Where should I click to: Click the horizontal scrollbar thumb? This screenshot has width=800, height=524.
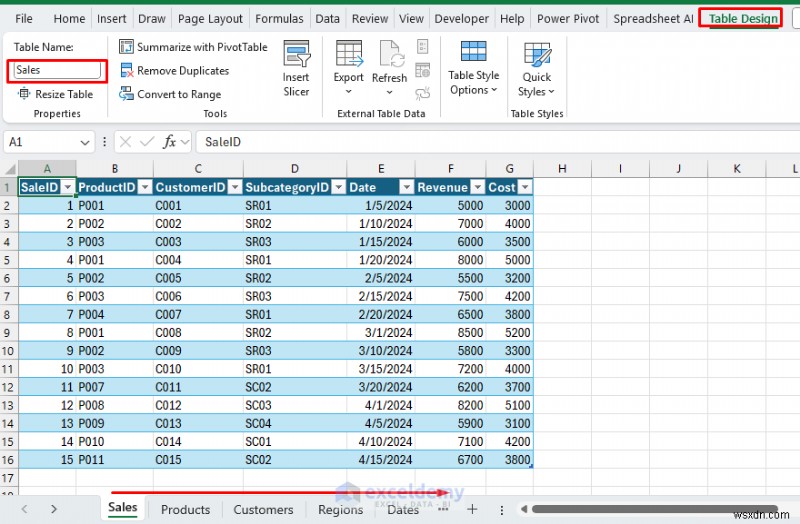coord(655,509)
